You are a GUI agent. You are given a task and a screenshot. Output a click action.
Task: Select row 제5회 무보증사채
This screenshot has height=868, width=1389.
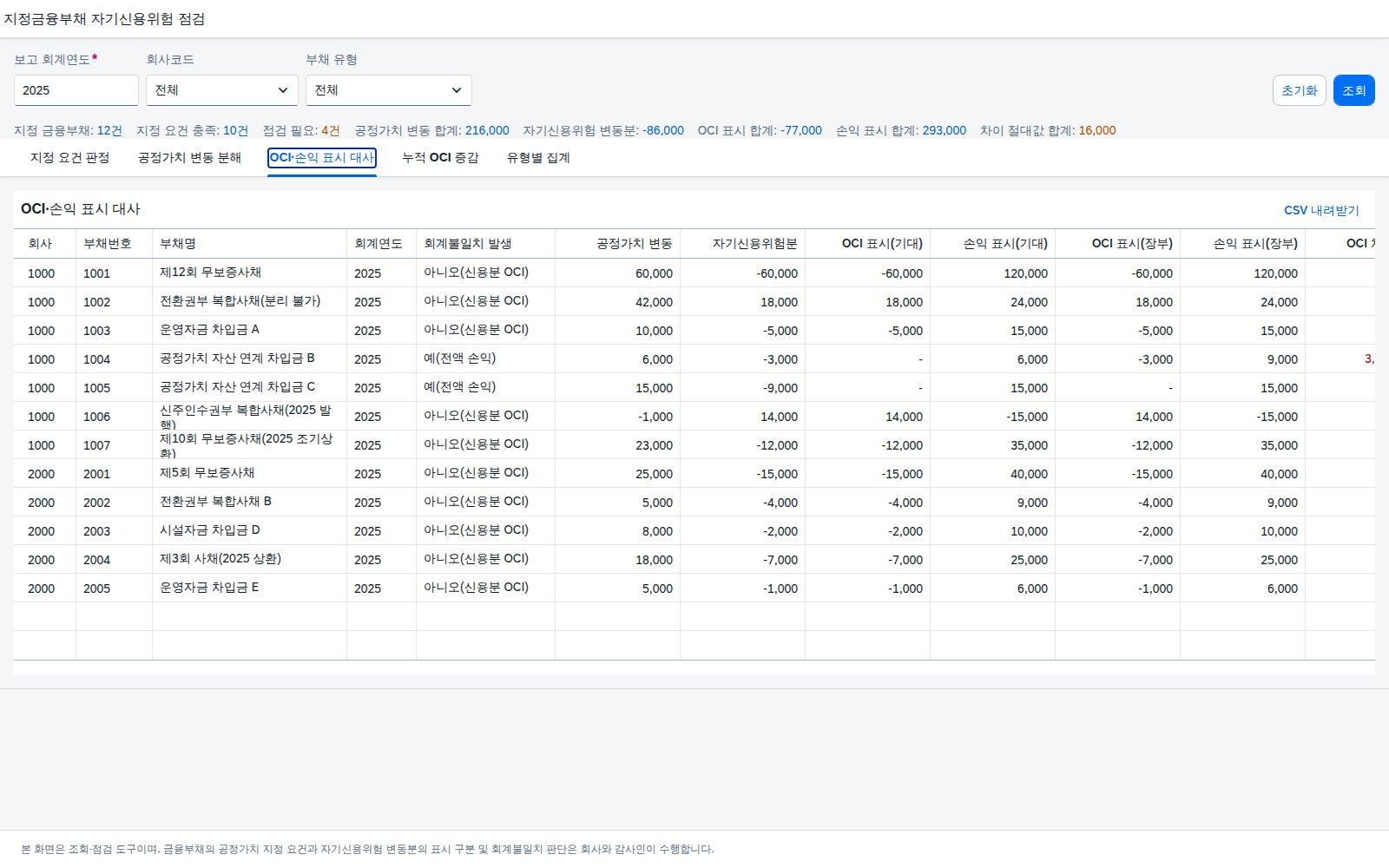(x=694, y=473)
